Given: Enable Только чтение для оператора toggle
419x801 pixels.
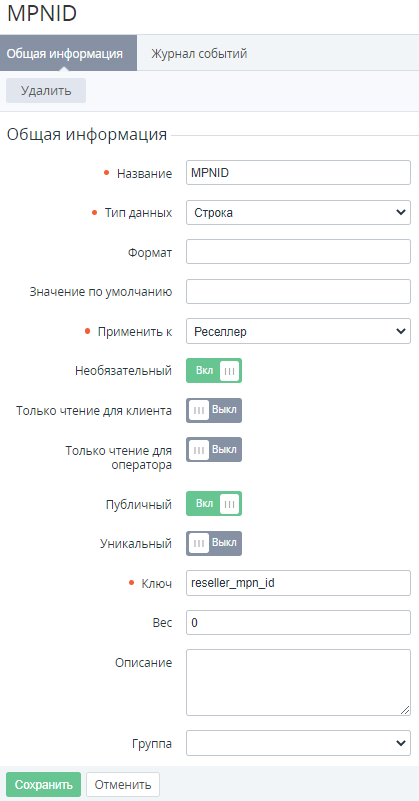Looking at the screenshot, I should coord(214,450).
